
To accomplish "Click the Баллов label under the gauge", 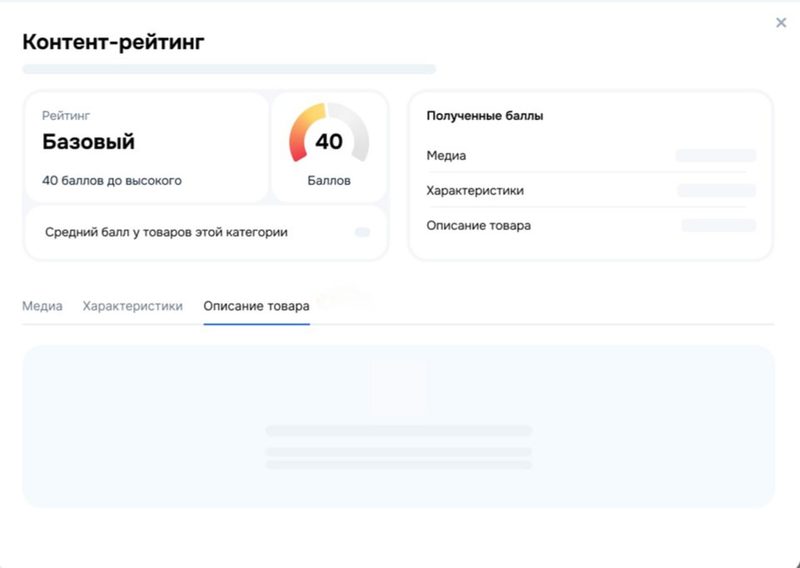I will click(x=329, y=181).
